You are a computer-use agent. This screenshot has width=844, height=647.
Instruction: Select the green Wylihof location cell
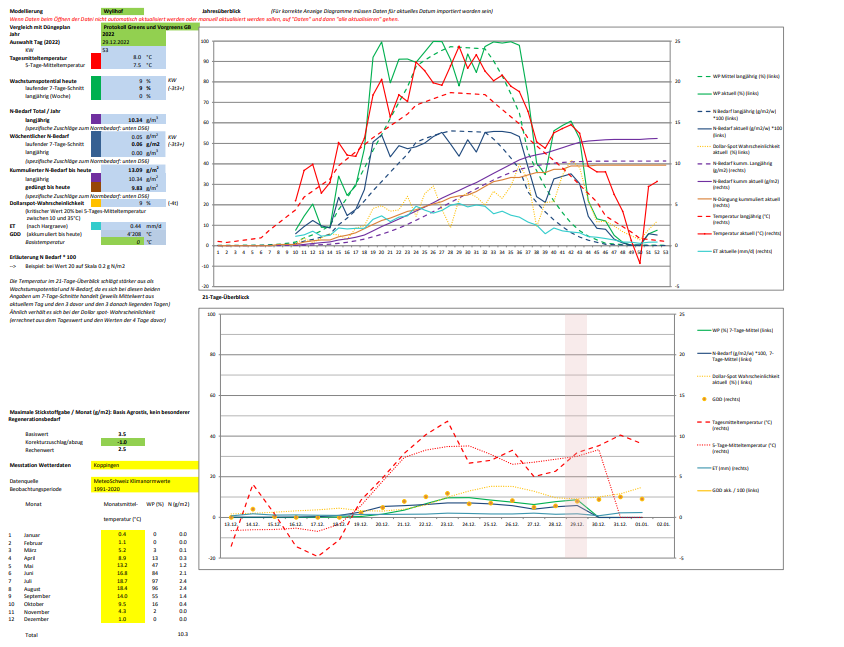pyautogui.click(x=122, y=11)
